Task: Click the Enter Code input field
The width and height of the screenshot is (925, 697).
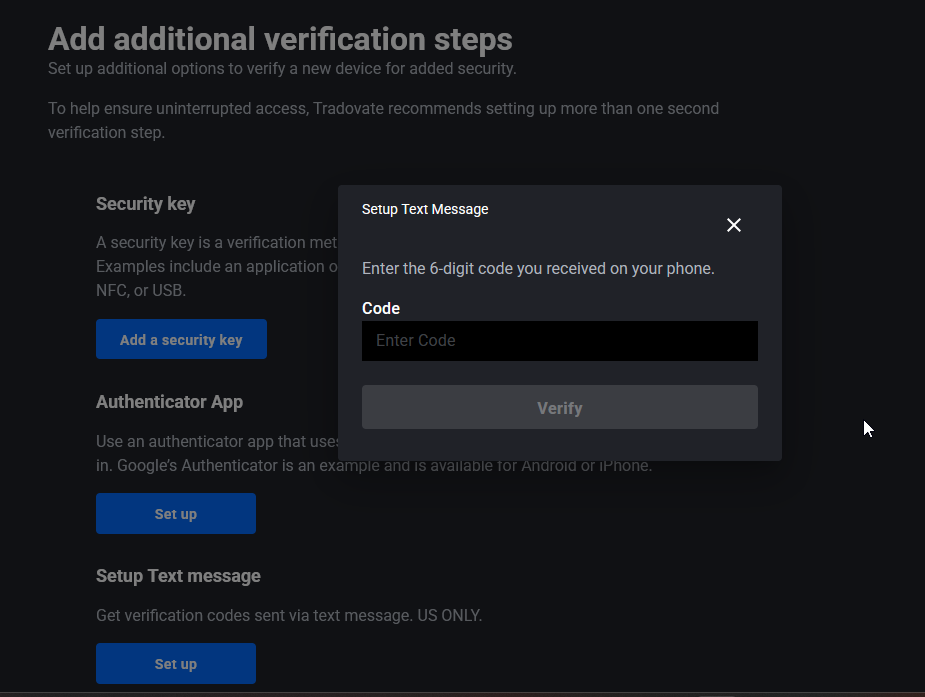Action: pos(559,341)
